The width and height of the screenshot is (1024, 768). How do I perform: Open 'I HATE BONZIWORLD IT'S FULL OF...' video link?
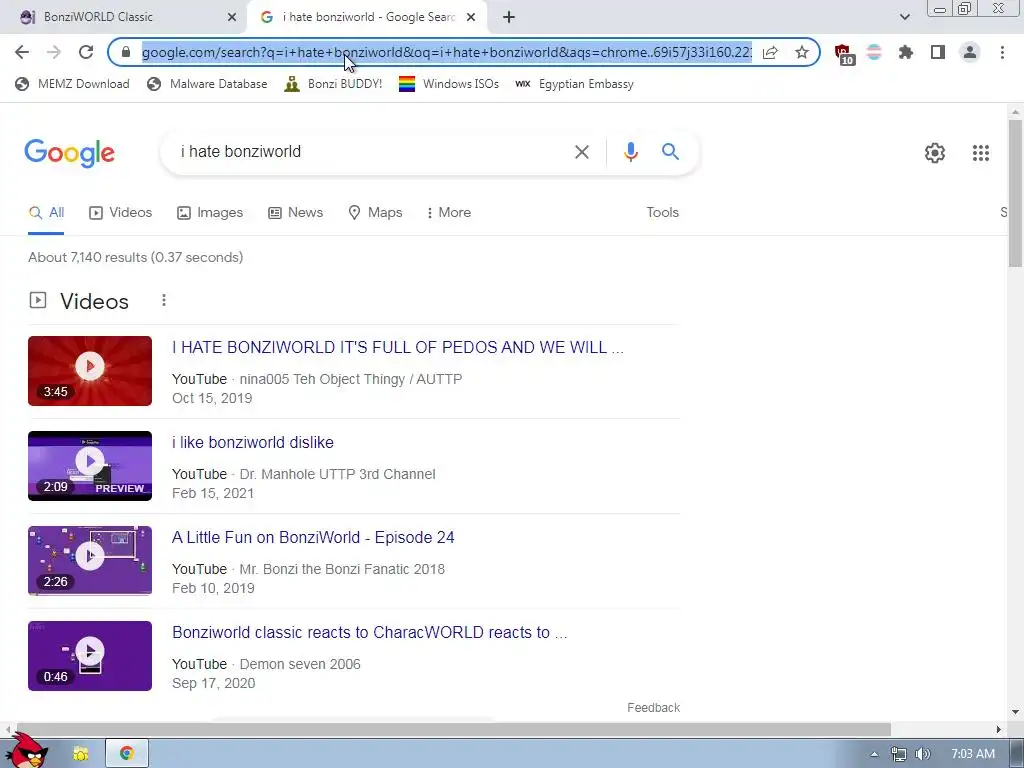pos(398,347)
